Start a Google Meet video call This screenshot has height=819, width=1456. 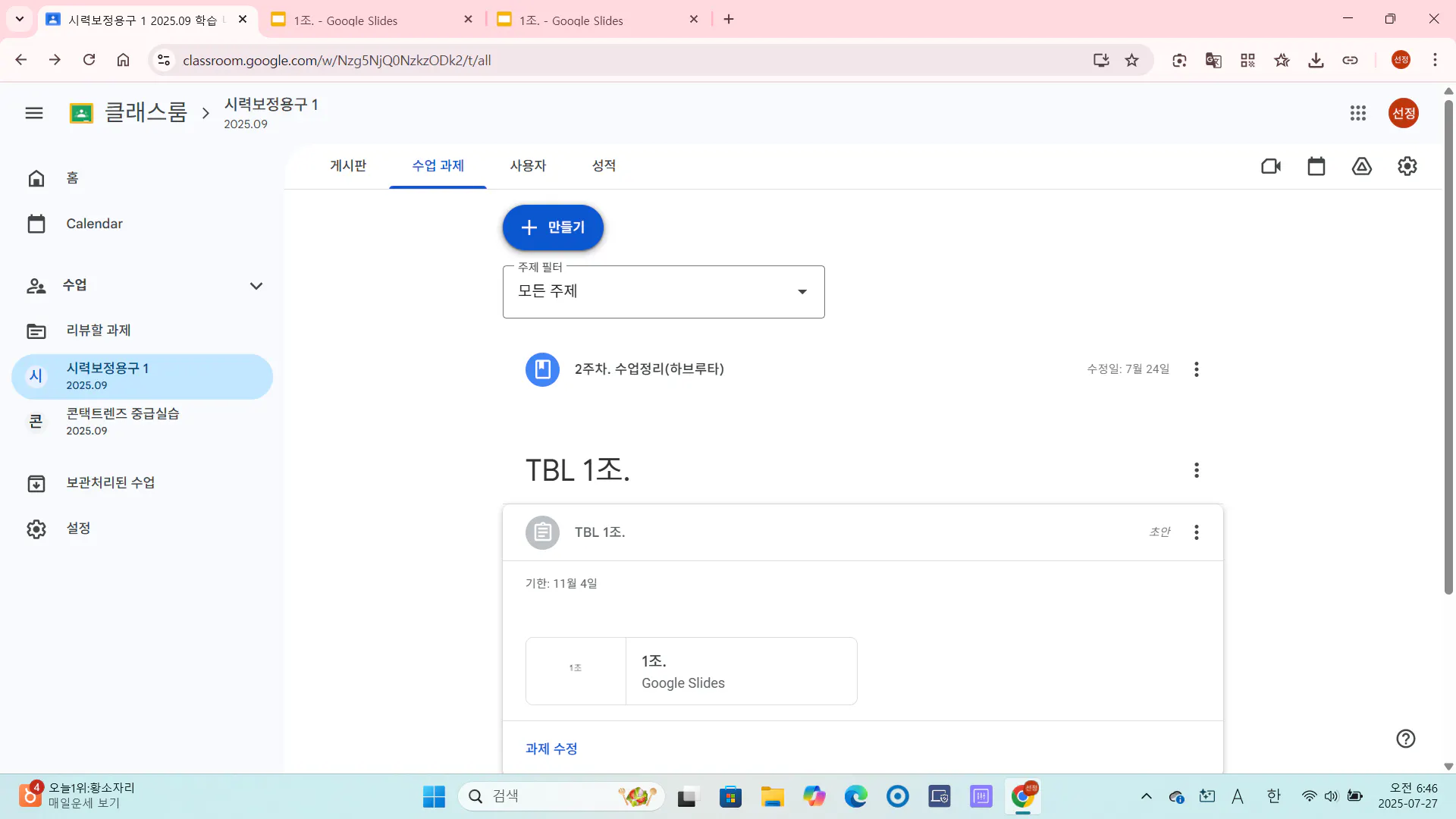(x=1270, y=166)
